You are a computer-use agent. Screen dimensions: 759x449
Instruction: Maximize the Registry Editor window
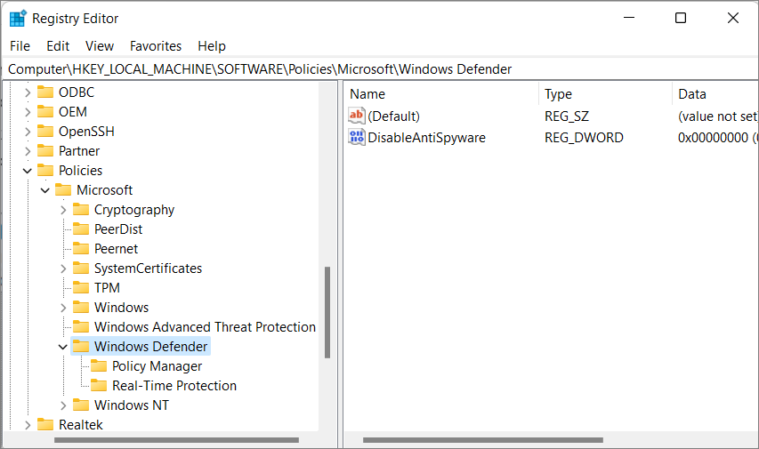click(x=681, y=18)
